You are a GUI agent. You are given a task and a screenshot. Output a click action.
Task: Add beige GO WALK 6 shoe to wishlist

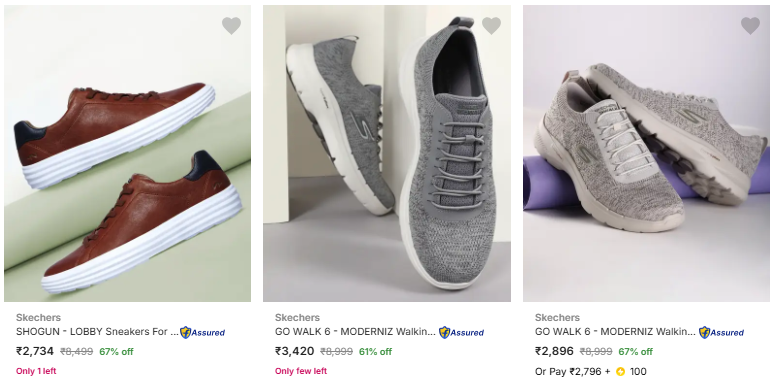coord(750,25)
